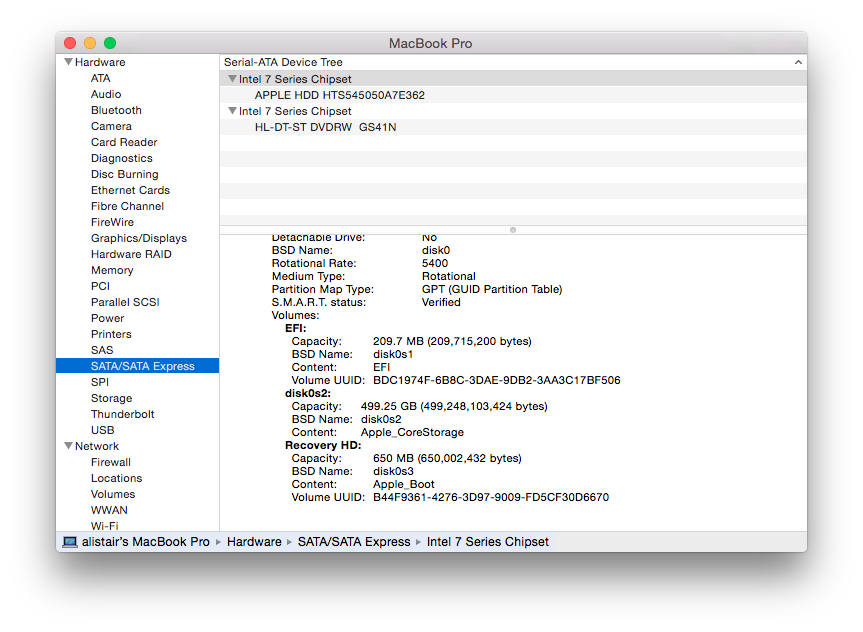Close the window with red button
The width and height of the screenshot is (863, 632).
click(70, 43)
